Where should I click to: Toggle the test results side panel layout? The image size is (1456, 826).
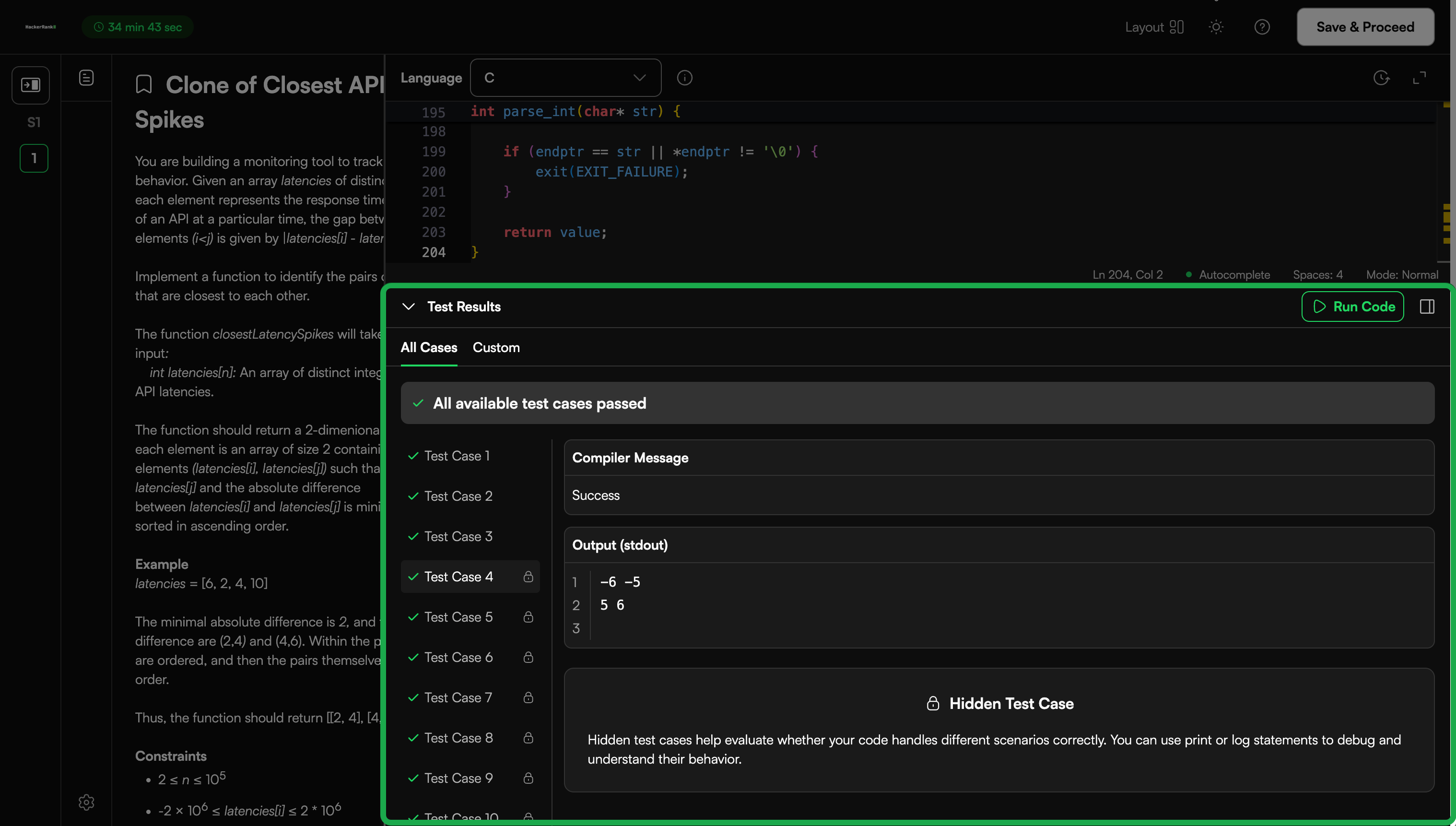pos(1427,307)
